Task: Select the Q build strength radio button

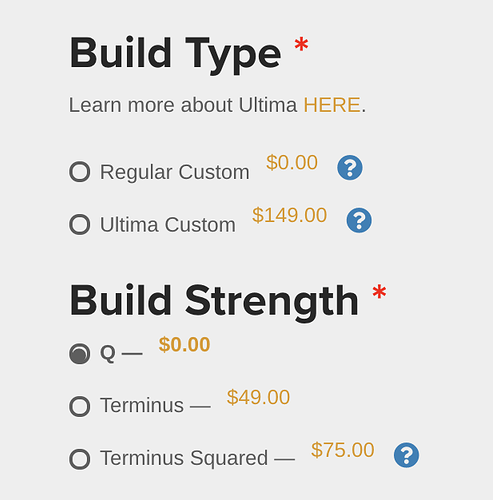Action: (80, 353)
